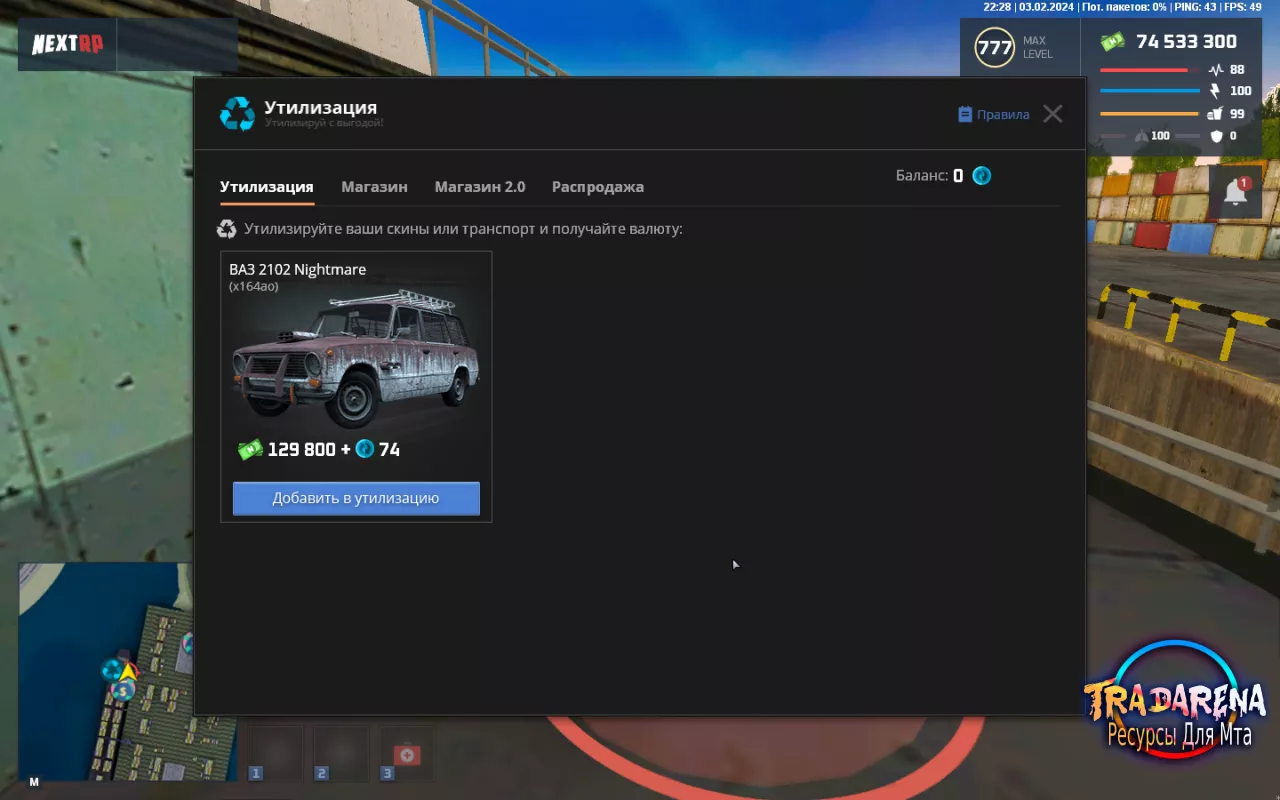Select hotbar slot 1
The image size is (1280, 800).
coord(274,753)
